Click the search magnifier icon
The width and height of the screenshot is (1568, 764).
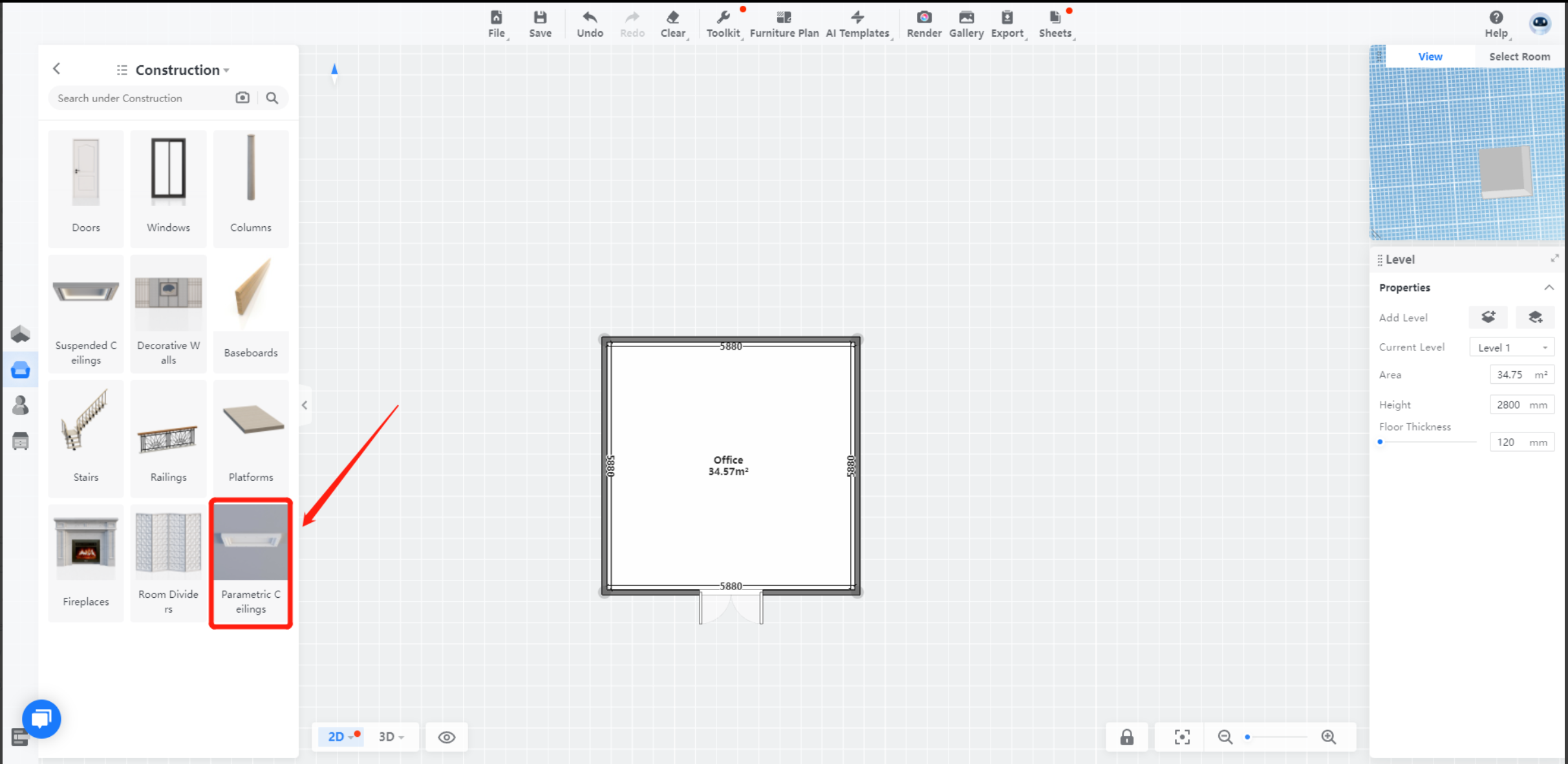pos(272,98)
